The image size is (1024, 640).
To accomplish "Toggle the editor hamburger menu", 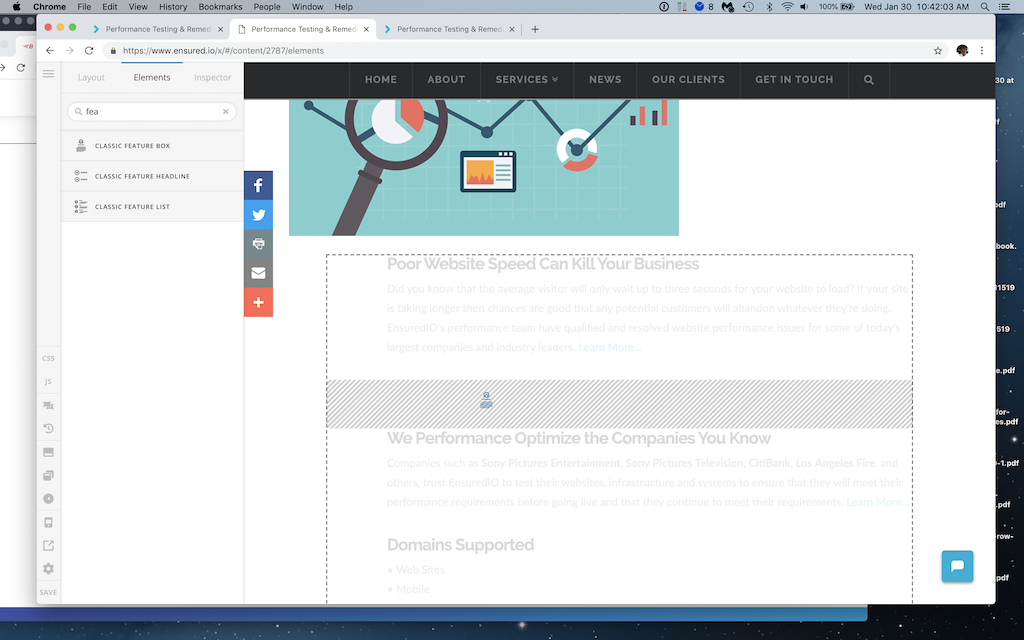I will click(x=48, y=74).
